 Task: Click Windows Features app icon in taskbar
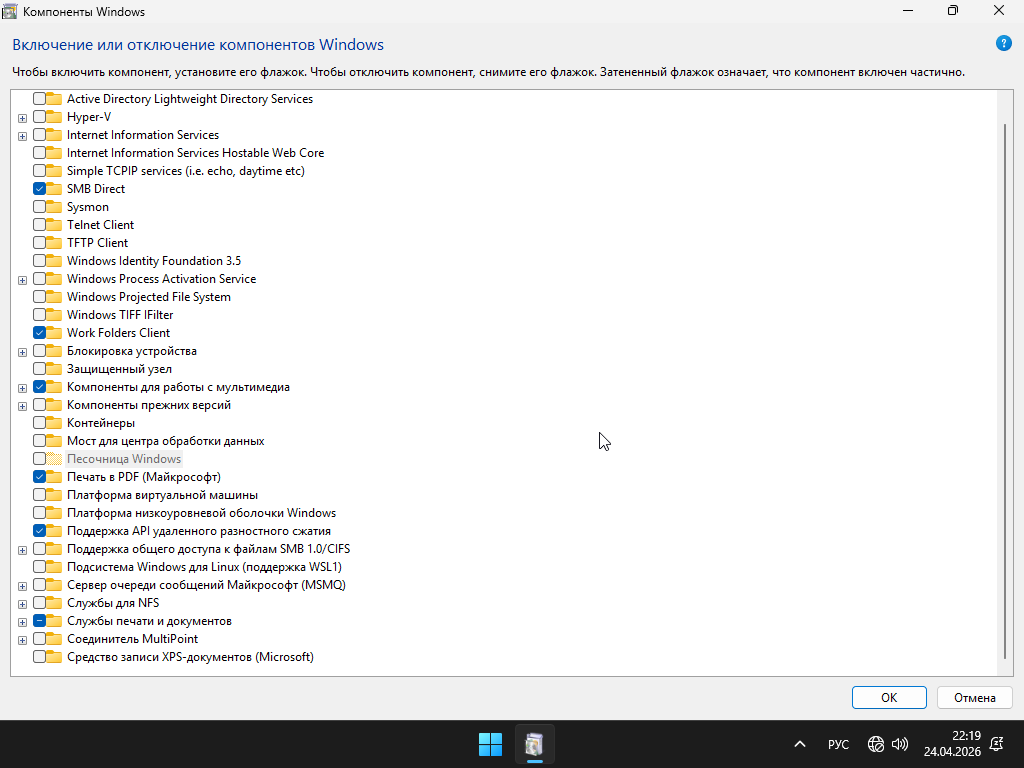point(534,744)
